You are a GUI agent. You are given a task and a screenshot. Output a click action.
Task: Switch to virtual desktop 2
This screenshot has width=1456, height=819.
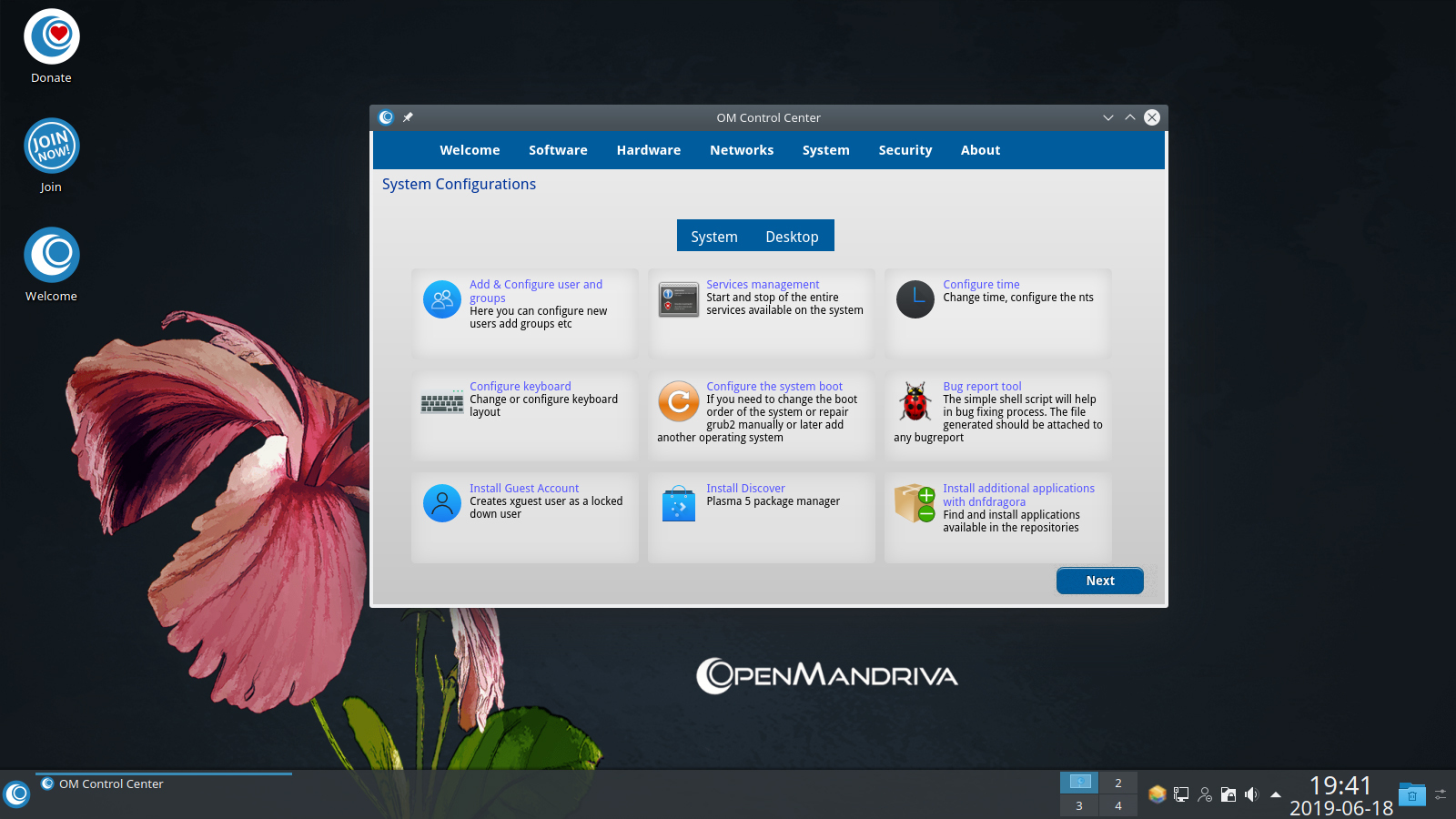[1118, 783]
